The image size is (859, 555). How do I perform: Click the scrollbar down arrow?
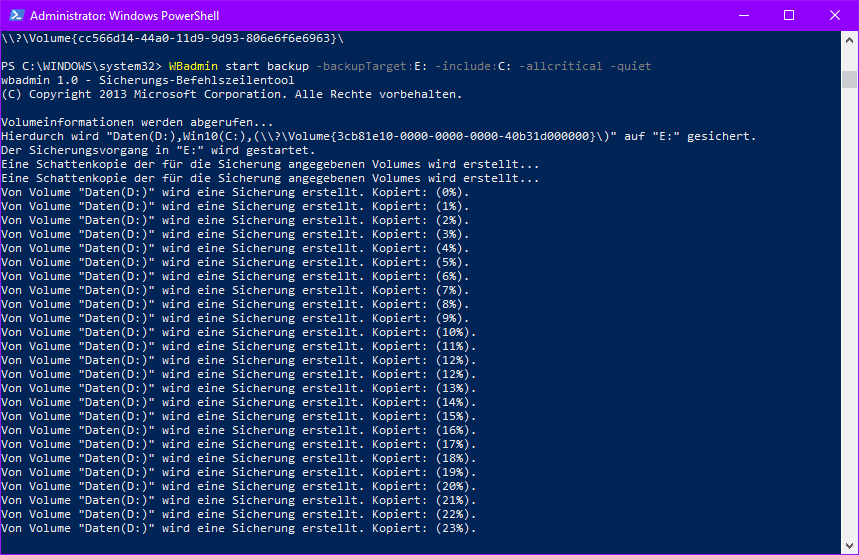(x=849, y=546)
